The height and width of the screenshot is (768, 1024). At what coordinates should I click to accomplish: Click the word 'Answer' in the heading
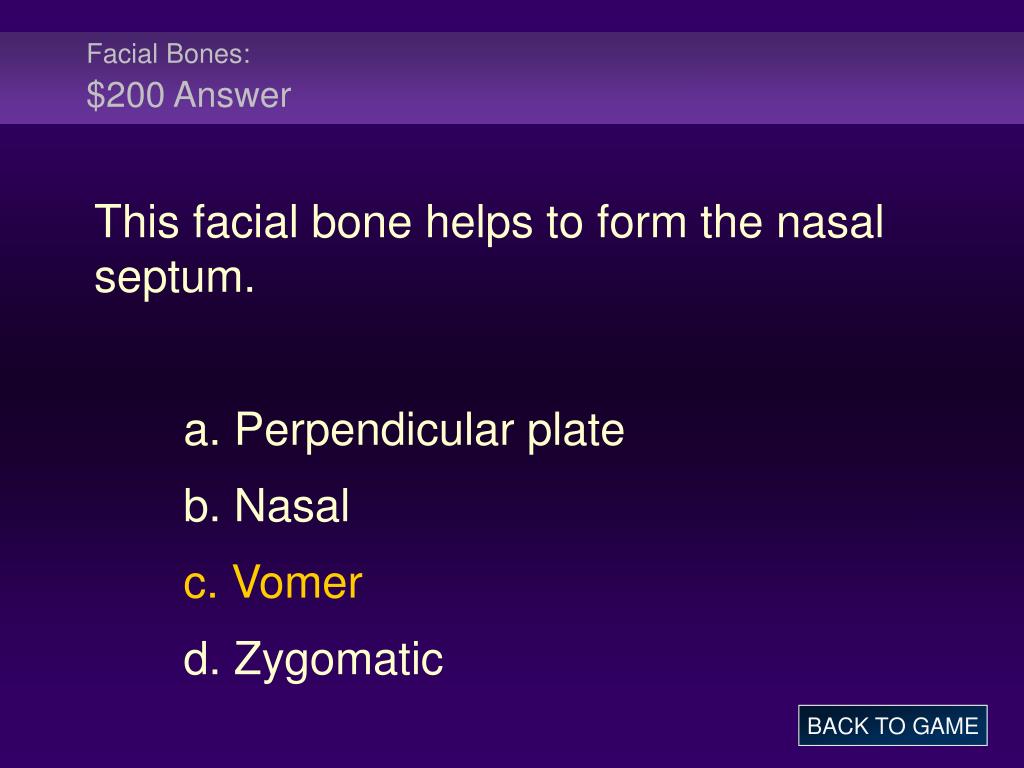point(232,95)
